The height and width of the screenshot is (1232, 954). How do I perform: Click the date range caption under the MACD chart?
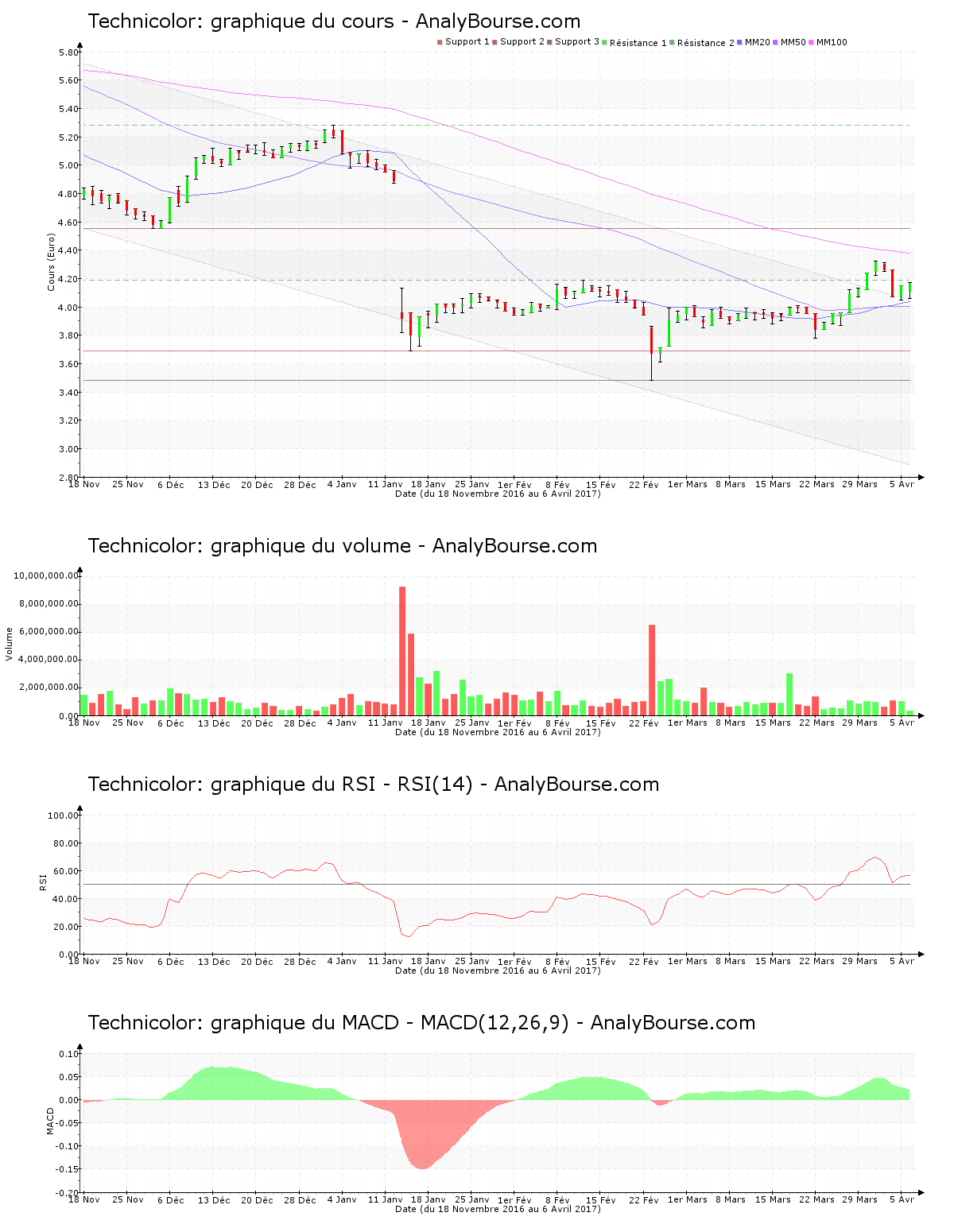(498, 1209)
